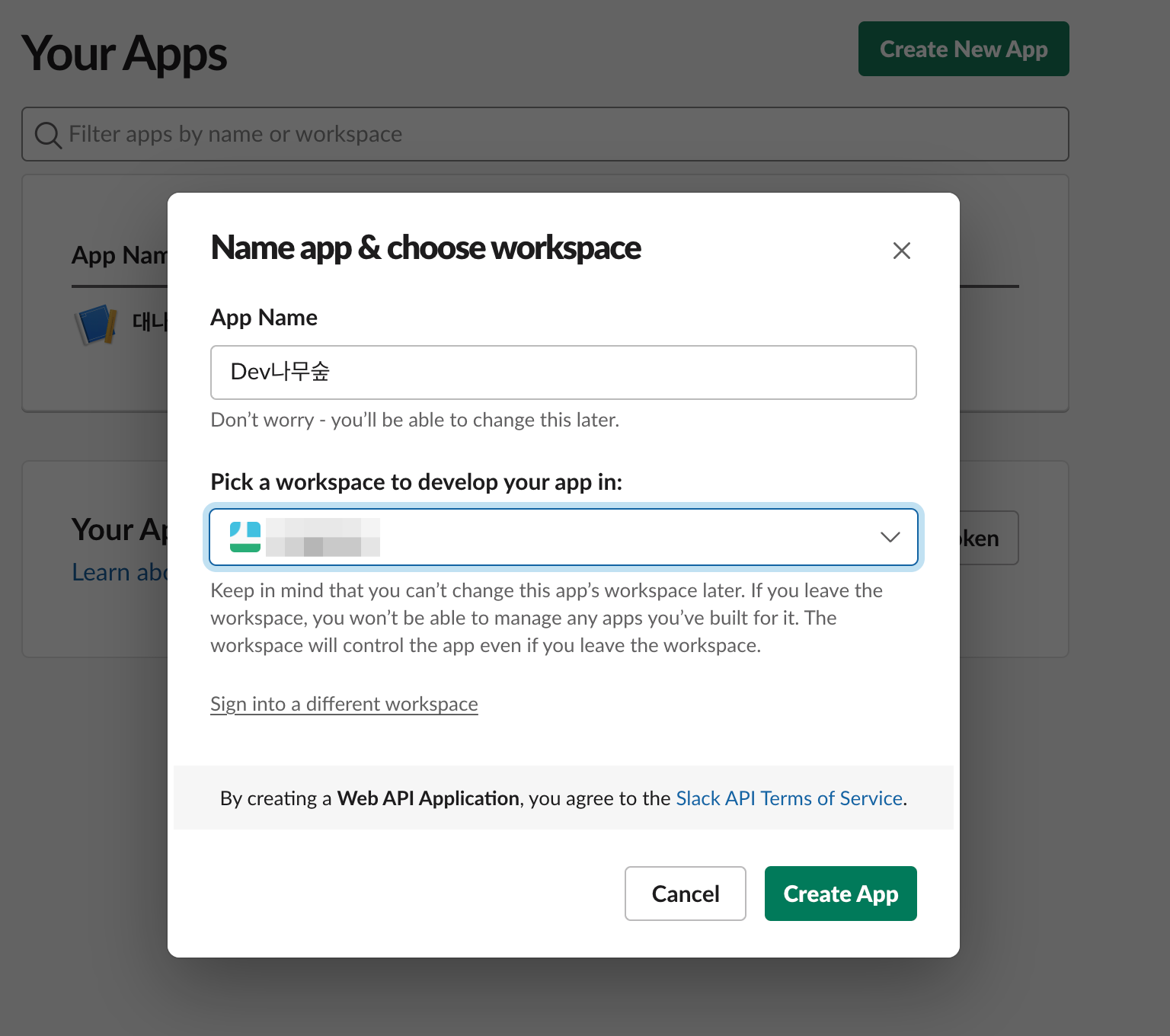Viewport: 1170px width, 1036px height.
Task: Click the Create App button
Action: (x=841, y=894)
